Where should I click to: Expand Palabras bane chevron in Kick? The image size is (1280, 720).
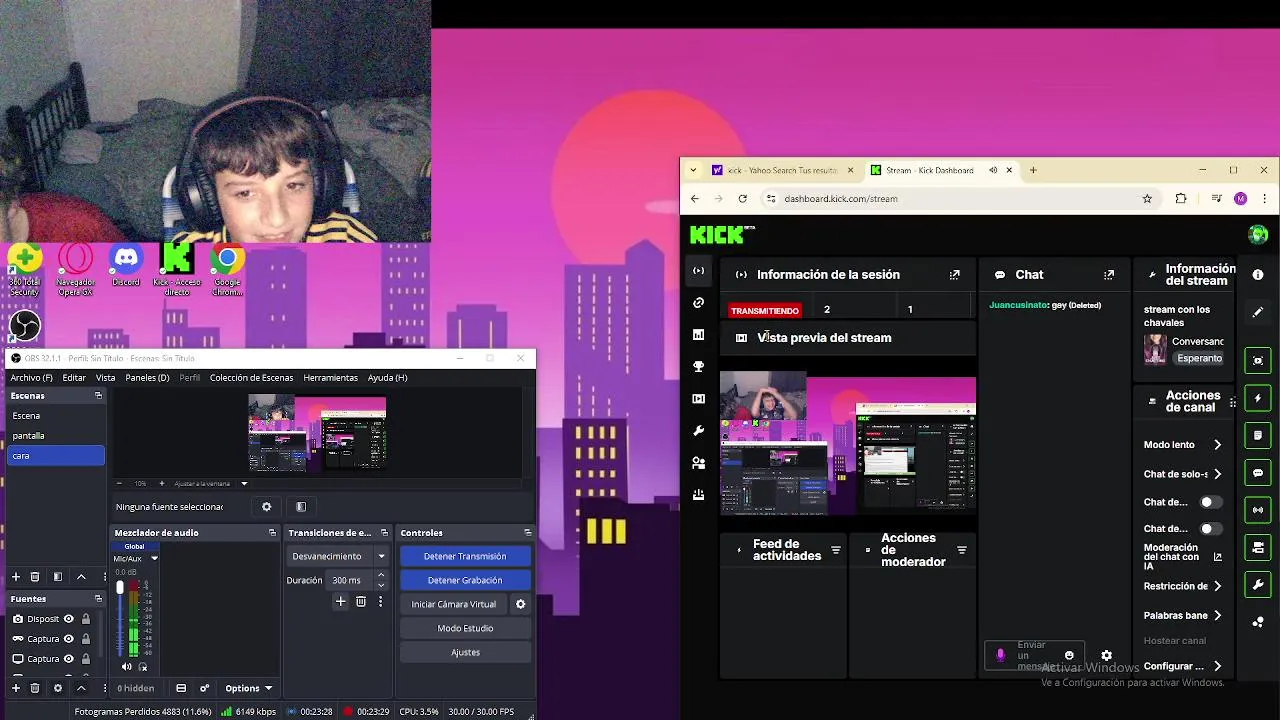1217,616
